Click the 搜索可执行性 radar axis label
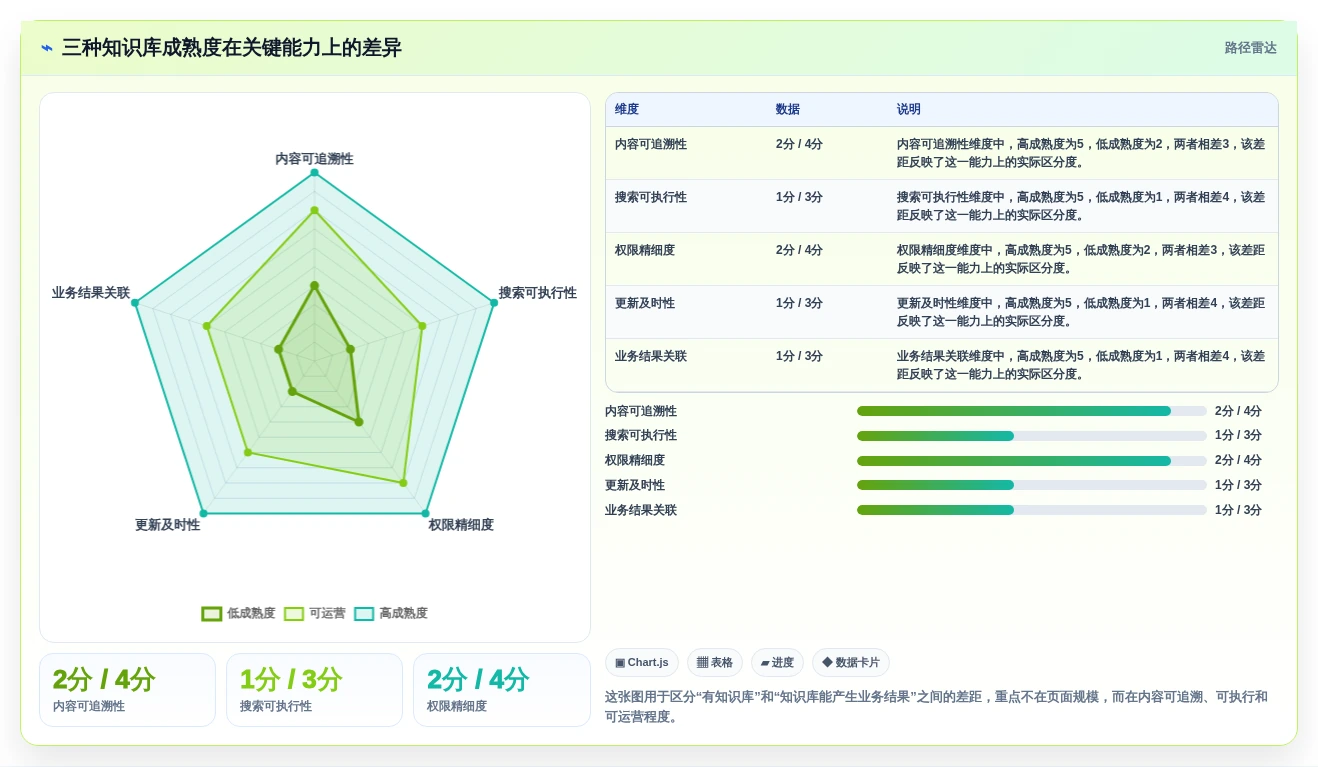 538,293
